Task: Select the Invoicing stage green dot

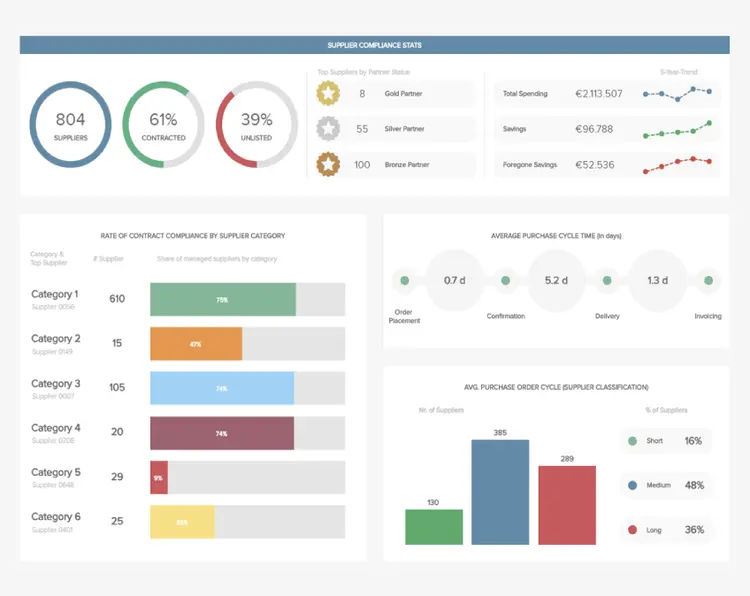Action: [x=708, y=280]
